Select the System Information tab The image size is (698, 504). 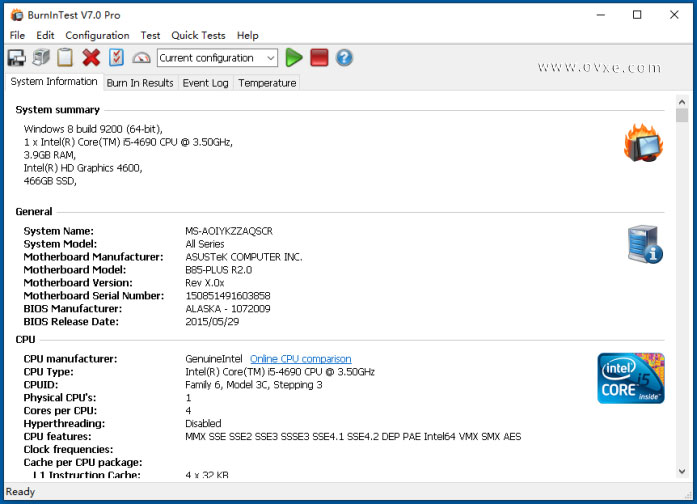point(54,82)
